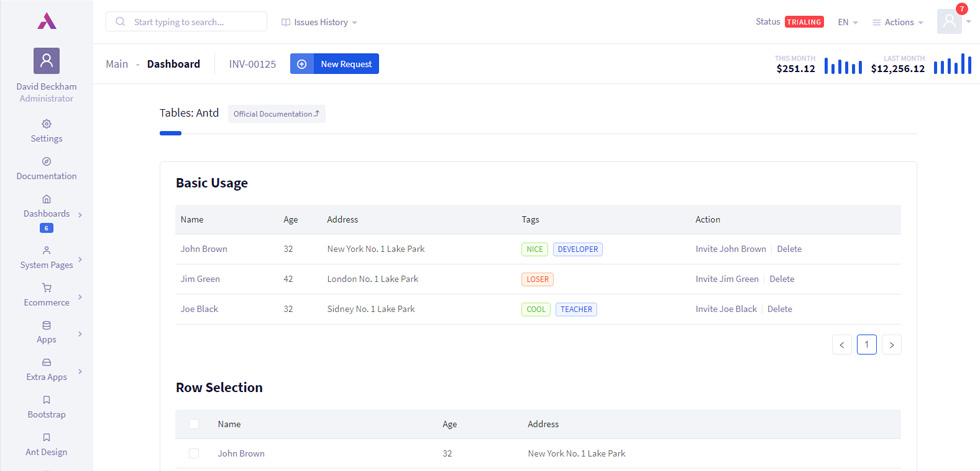Delete the Joe Black row
Image resolution: width=980 pixels, height=471 pixels.
pyautogui.click(x=780, y=309)
